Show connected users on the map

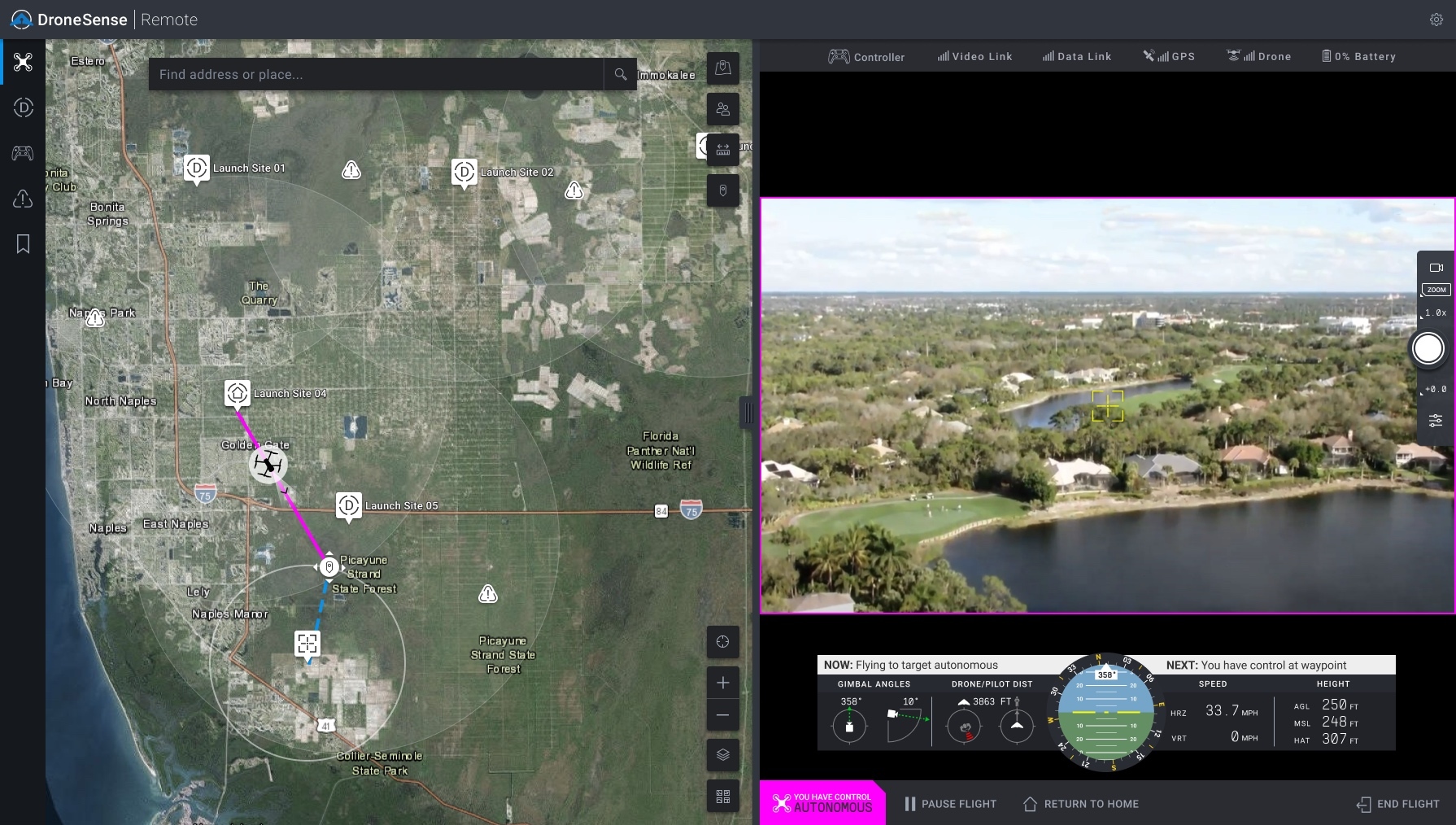722,109
